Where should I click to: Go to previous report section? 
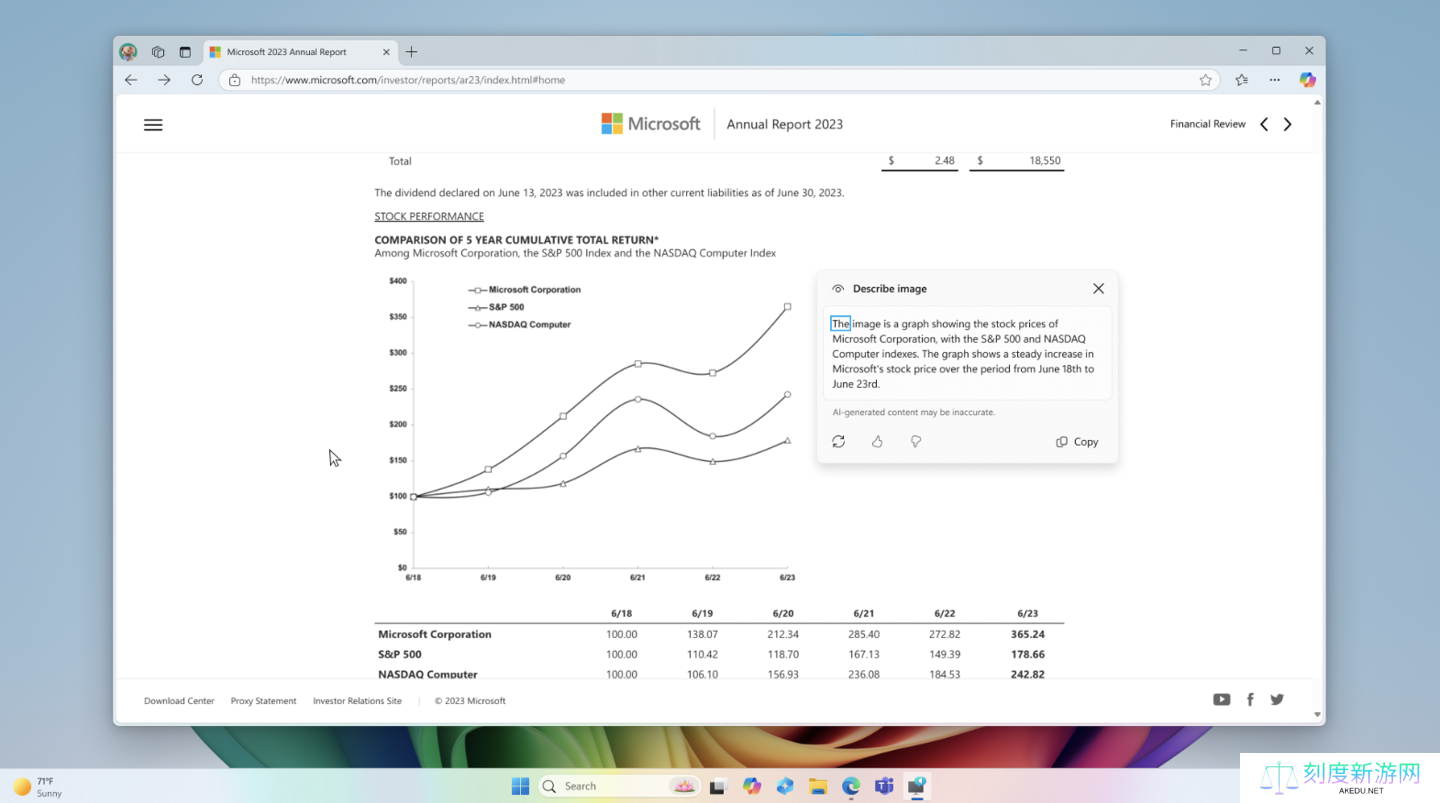point(1264,124)
